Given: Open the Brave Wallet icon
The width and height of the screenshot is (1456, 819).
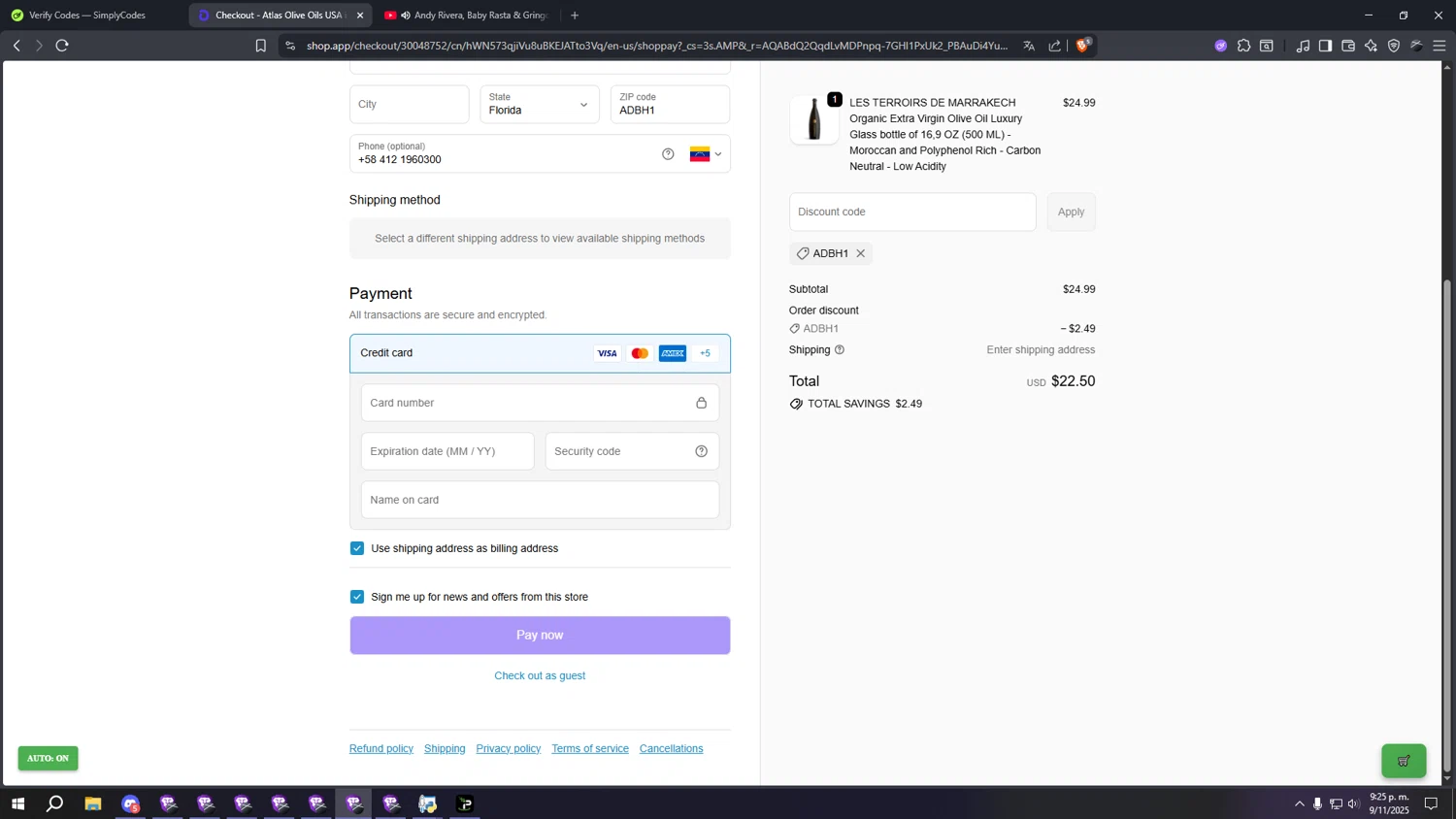Looking at the screenshot, I should pos(1348,46).
